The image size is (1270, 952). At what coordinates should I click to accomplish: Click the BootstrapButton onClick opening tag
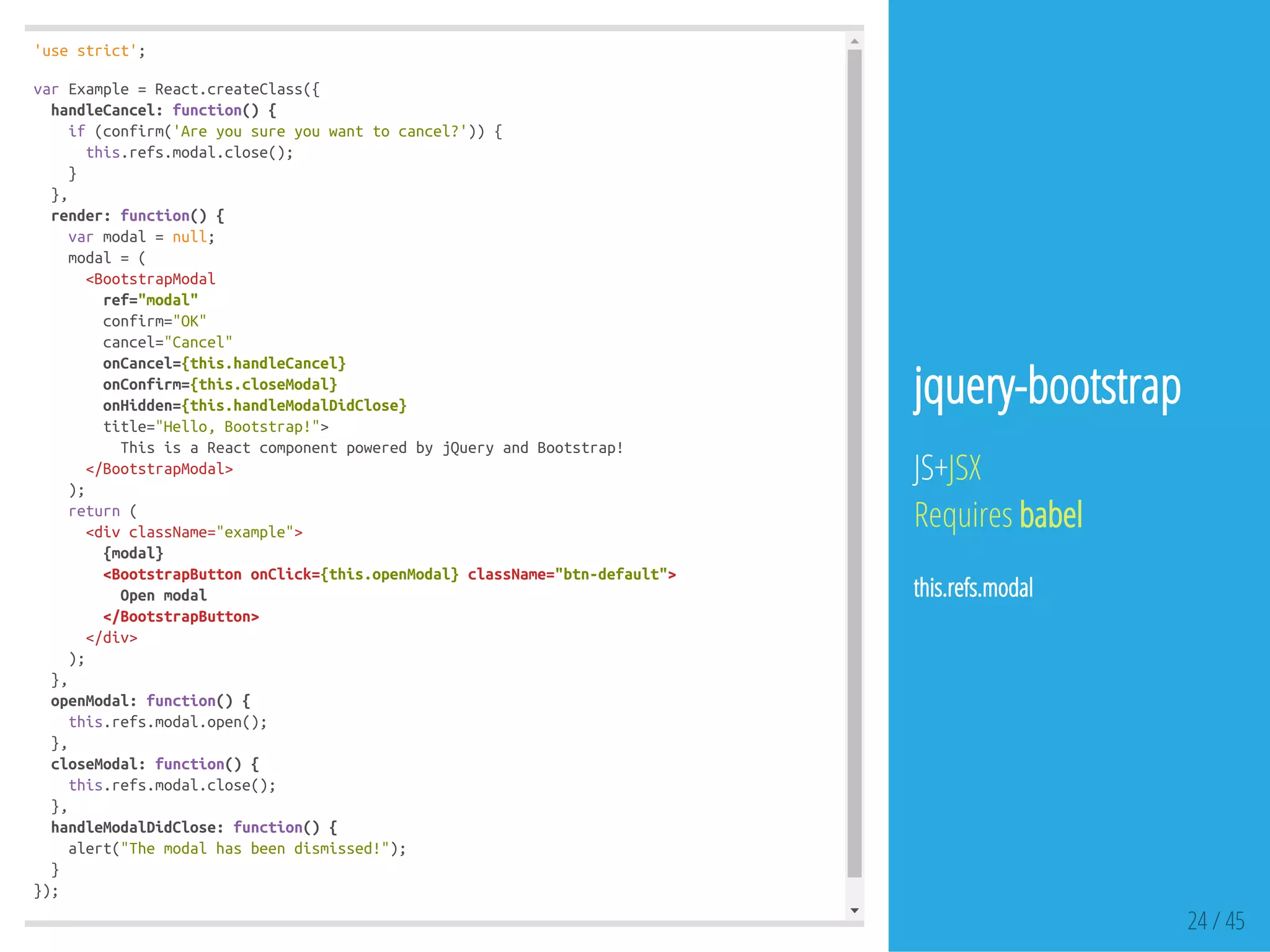click(x=389, y=574)
